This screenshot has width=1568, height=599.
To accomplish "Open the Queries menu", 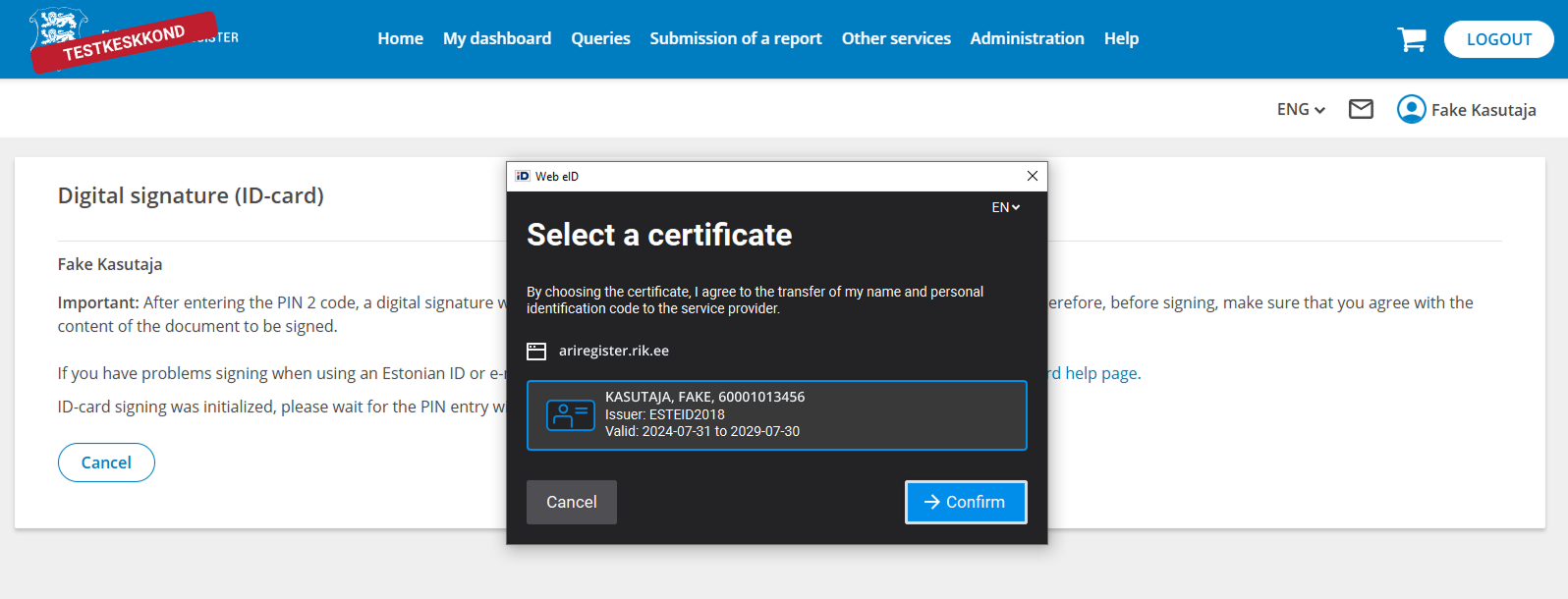I will (x=600, y=38).
